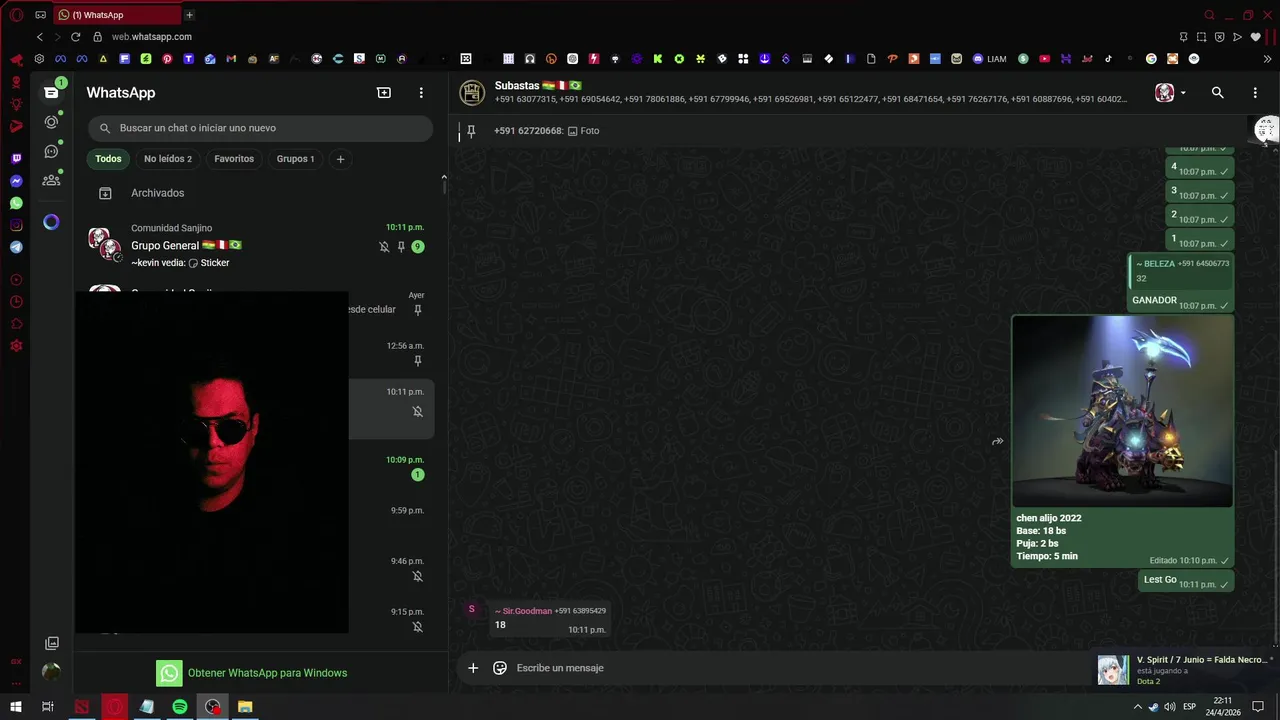Viewport: 1280px width, 720px height.
Task: Open the chat with 10:09 p.m. unread badge
Action: coord(391,467)
